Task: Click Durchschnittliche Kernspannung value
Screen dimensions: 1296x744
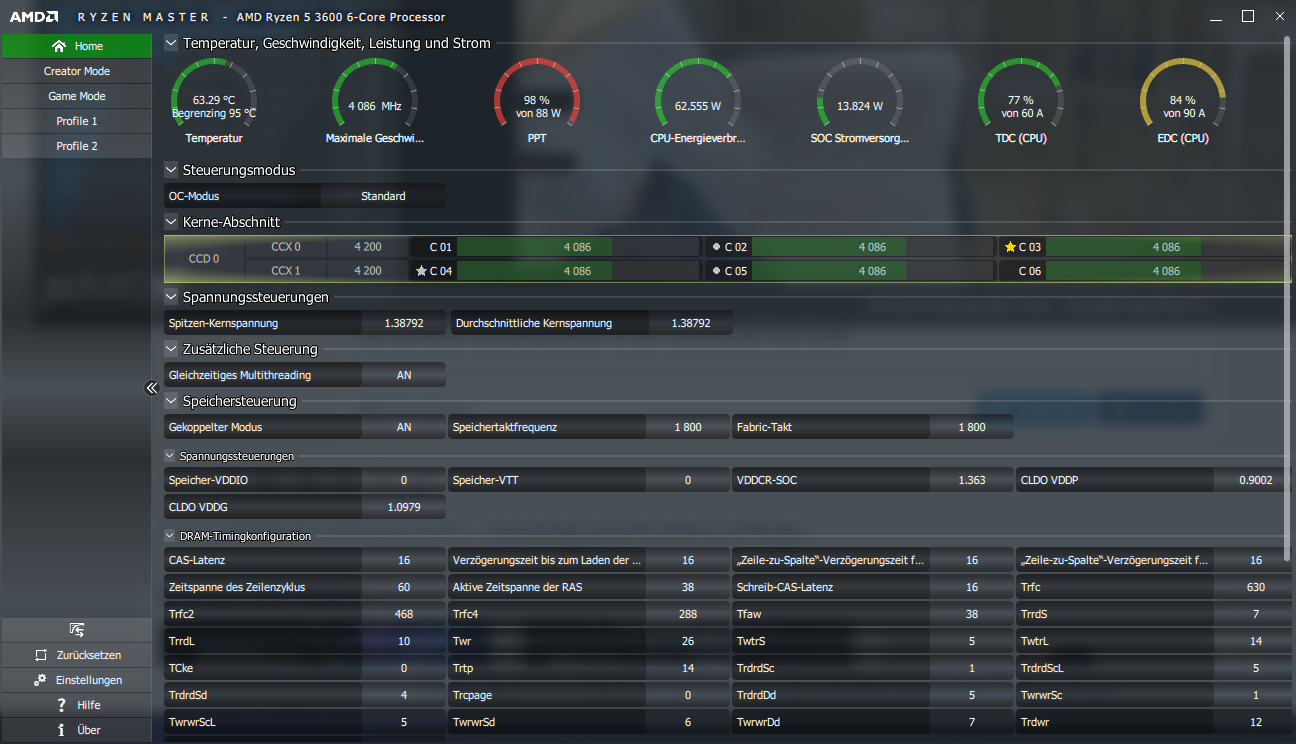Action: (x=691, y=323)
